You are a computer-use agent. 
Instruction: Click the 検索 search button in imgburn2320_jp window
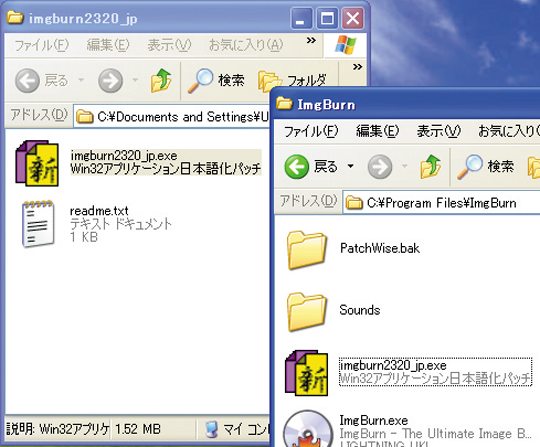216,81
